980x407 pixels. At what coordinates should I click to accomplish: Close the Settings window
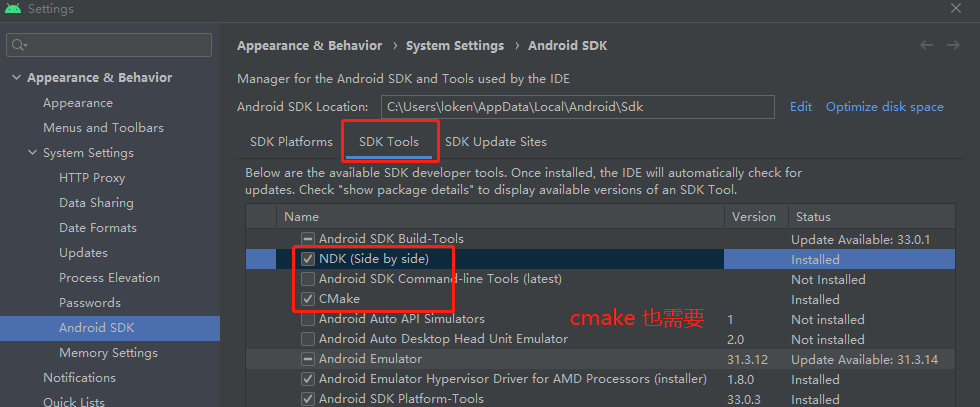click(x=955, y=9)
